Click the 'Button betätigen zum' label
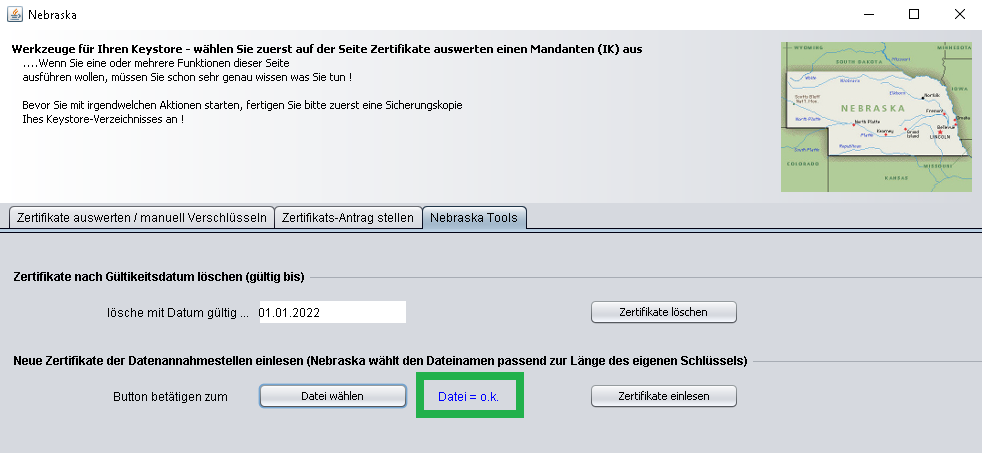 tap(170, 397)
